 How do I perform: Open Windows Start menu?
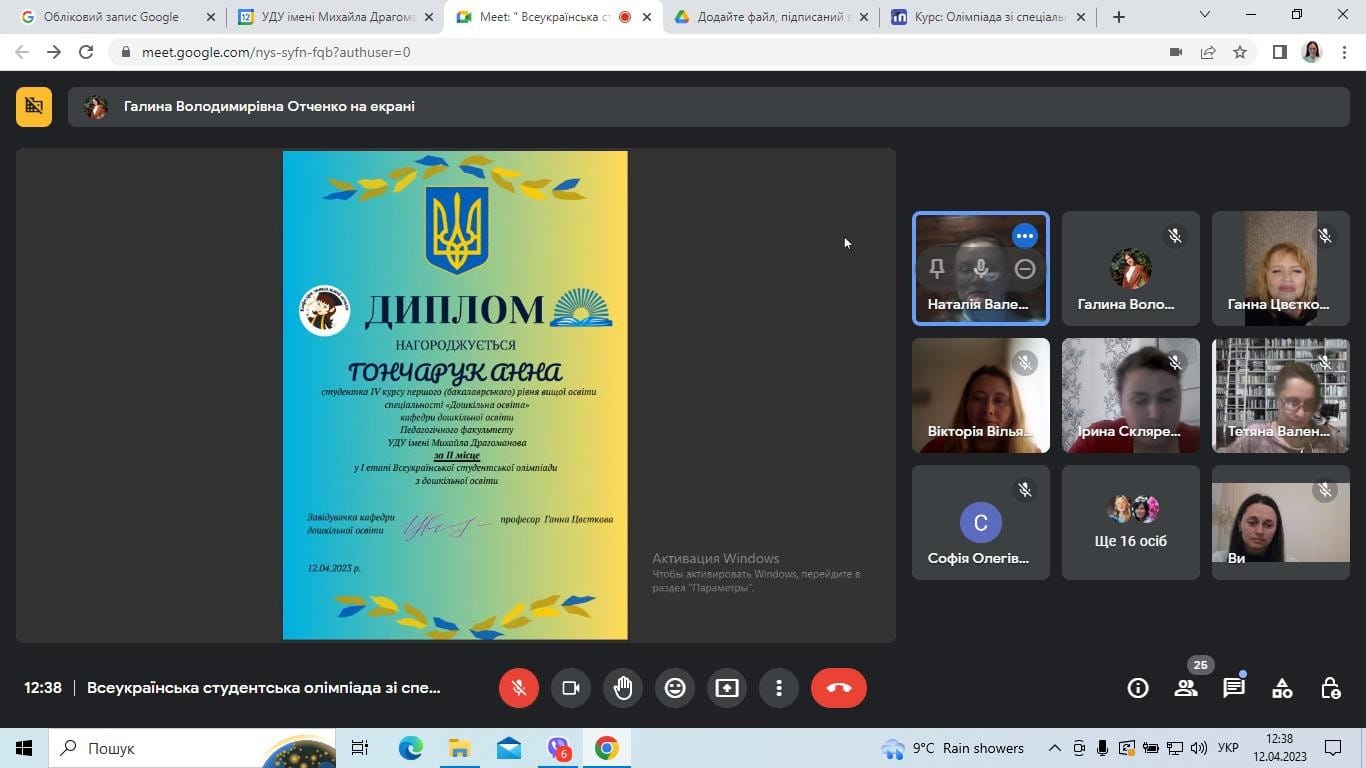(24, 748)
